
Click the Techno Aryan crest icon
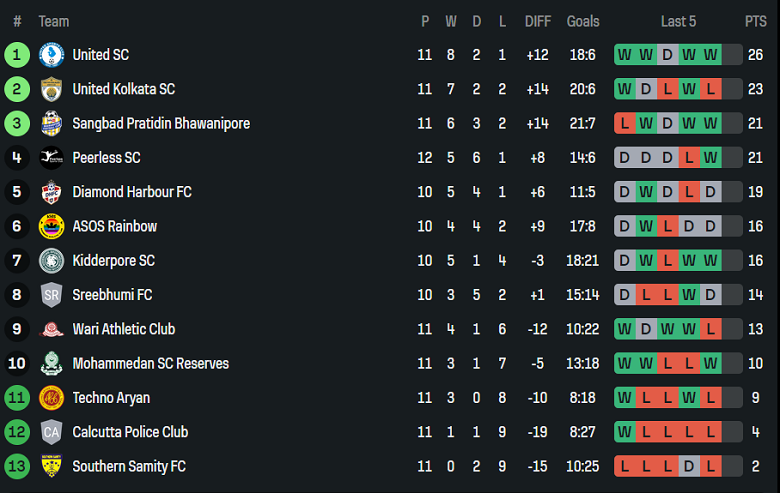tap(51, 398)
